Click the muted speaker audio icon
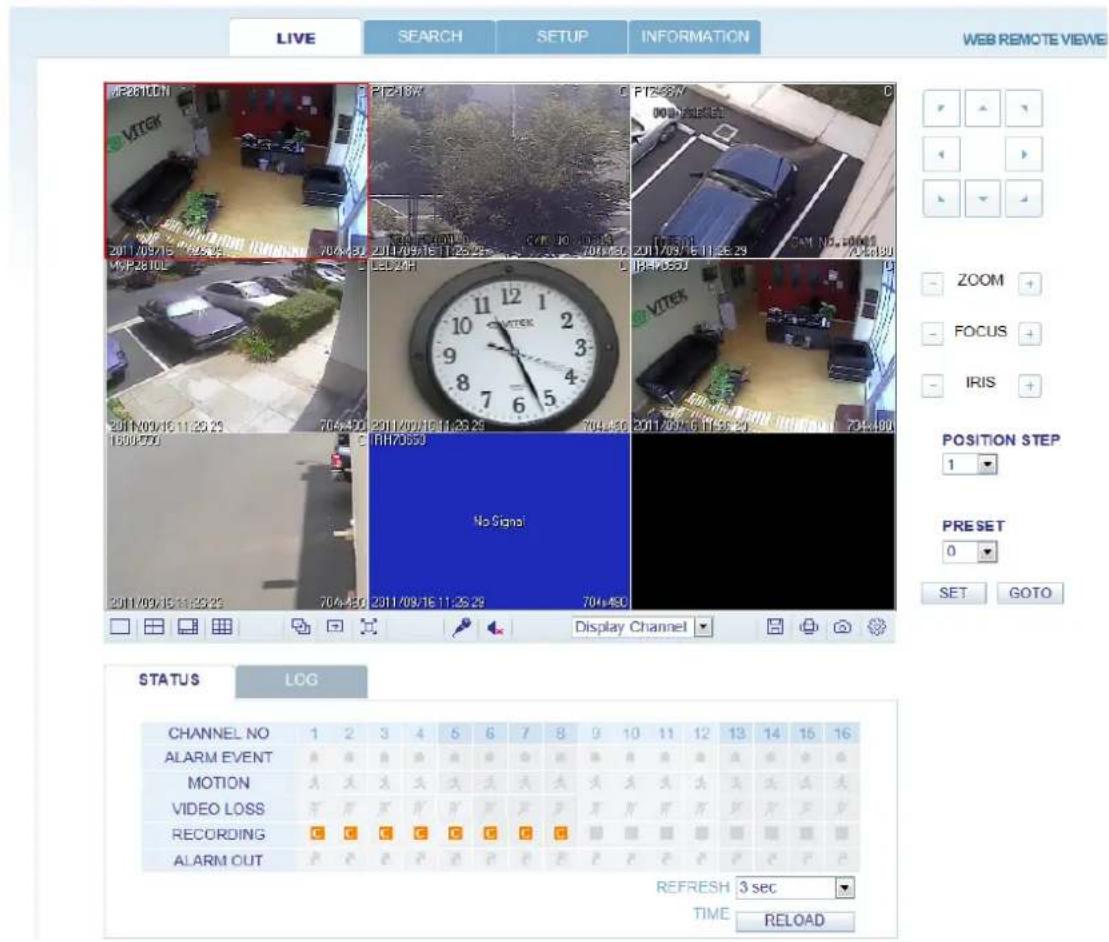This screenshot has width=1109, height=942. click(495, 627)
